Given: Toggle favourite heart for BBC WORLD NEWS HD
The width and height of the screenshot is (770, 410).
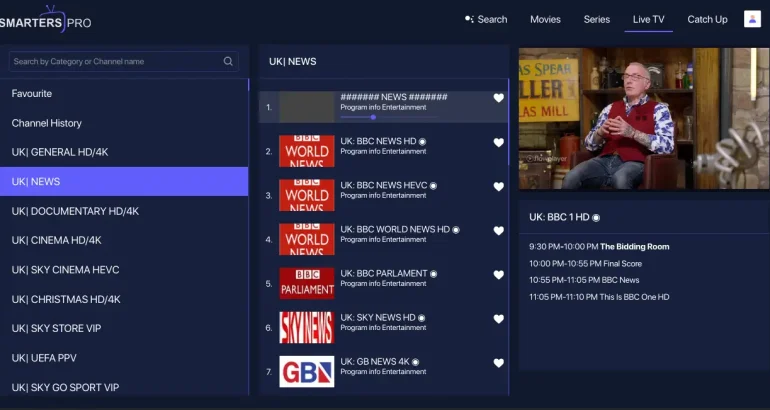Looking at the screenshot, I should (498, 230).
